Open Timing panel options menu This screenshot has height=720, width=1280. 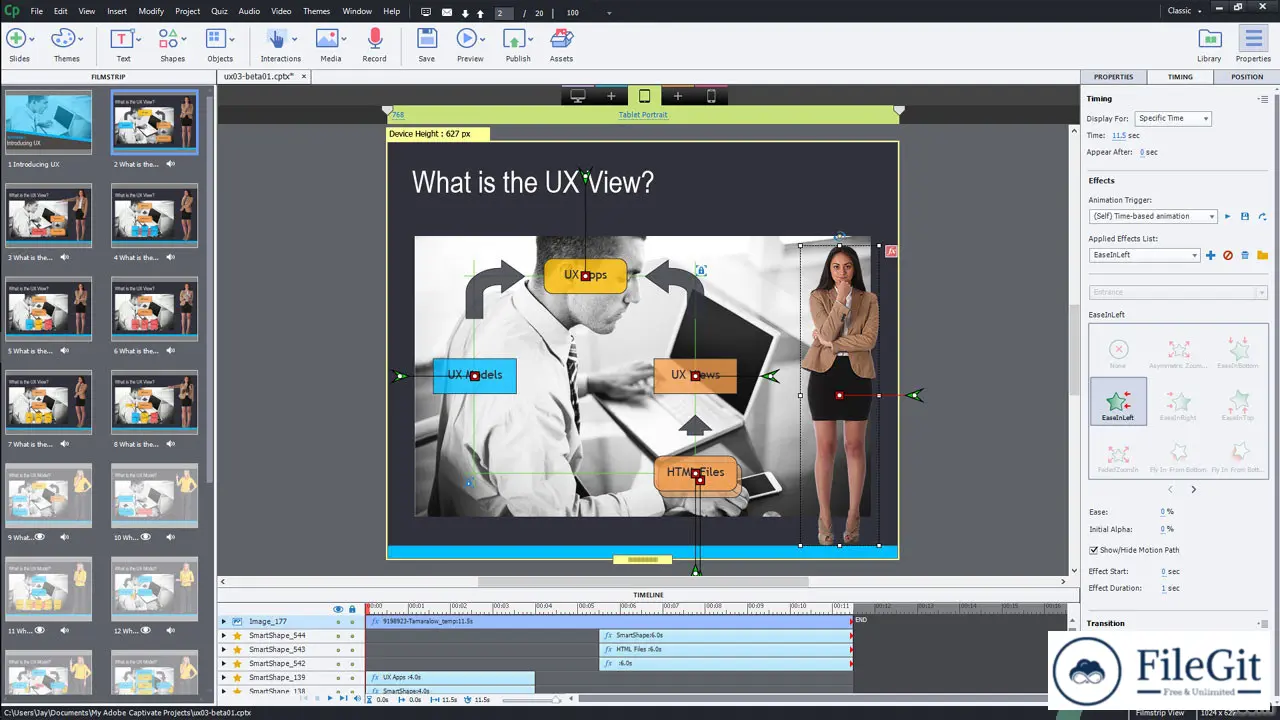1264,99
